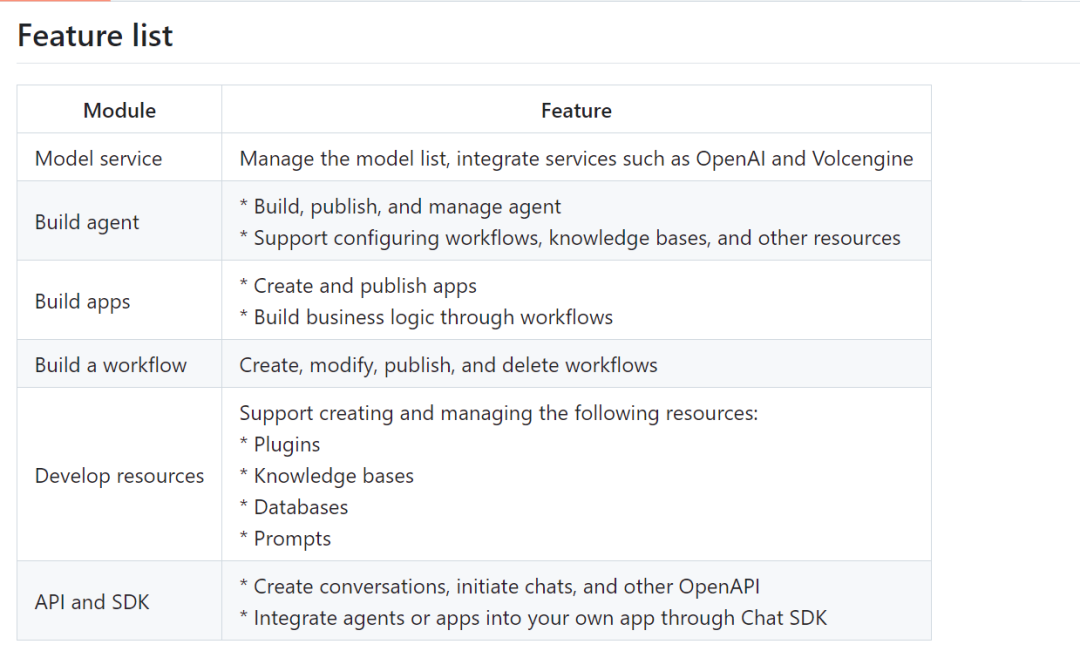Click the OpenAI and Volcengine description text
This screenshot has width=1080, height=651.
(575, 158)
